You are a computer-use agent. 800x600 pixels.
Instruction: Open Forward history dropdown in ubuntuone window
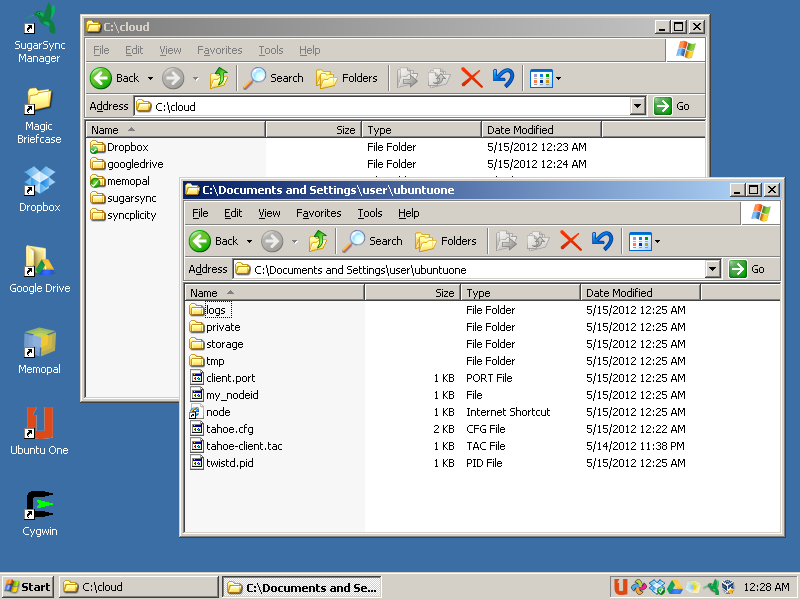294,241
